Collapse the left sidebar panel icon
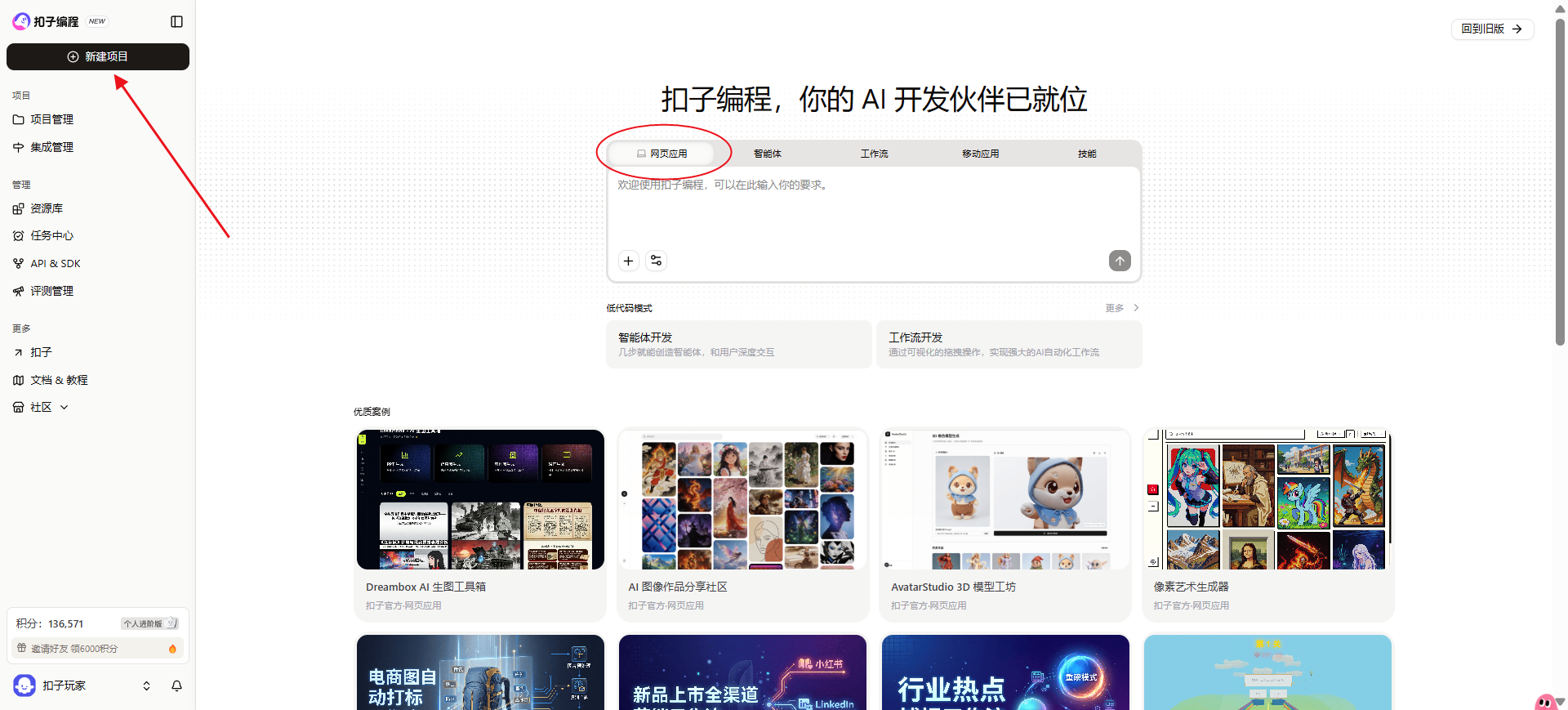The image size is (1568, 710). pos(176,22)
